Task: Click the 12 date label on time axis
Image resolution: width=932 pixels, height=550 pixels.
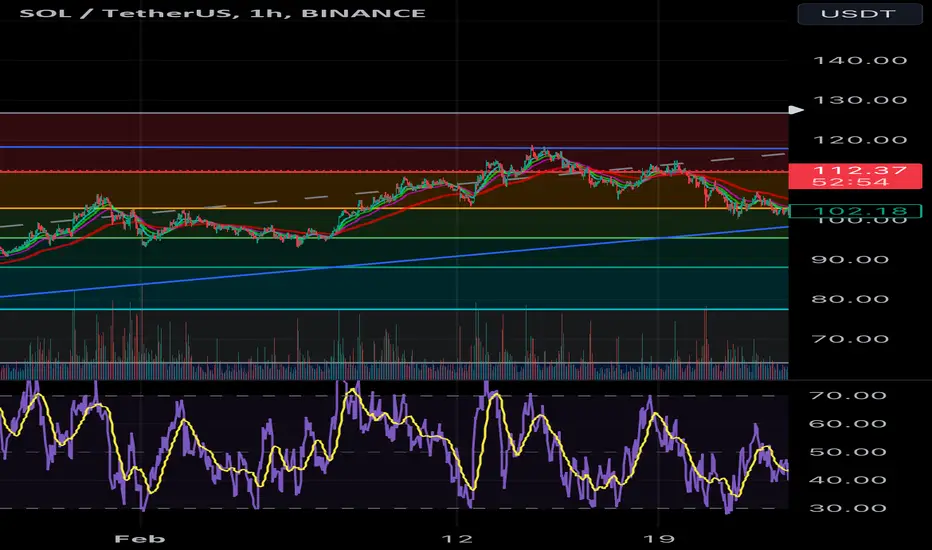Action: click(x=457, y=539)
